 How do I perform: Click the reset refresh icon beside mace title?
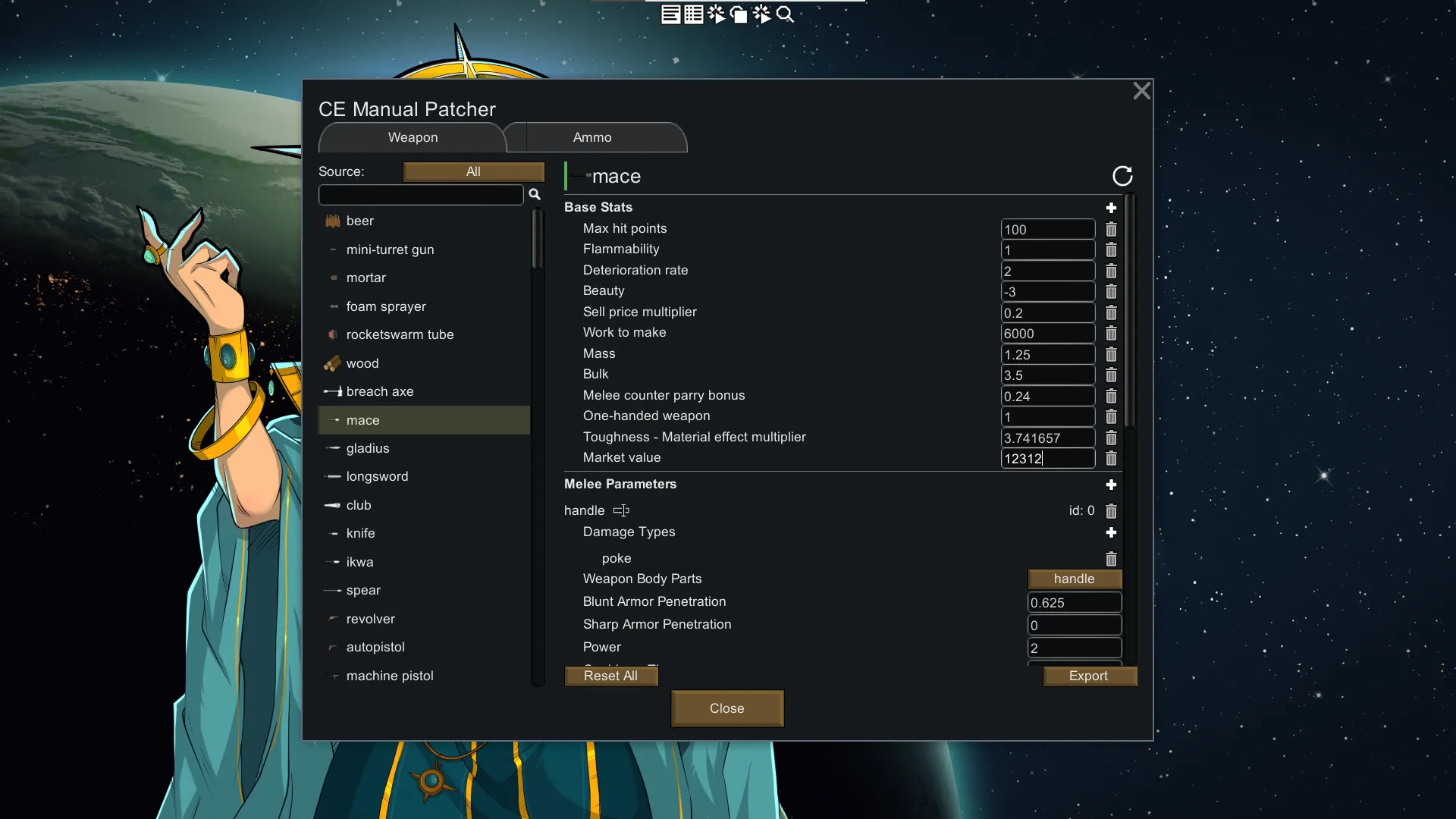click(1122, 176)
